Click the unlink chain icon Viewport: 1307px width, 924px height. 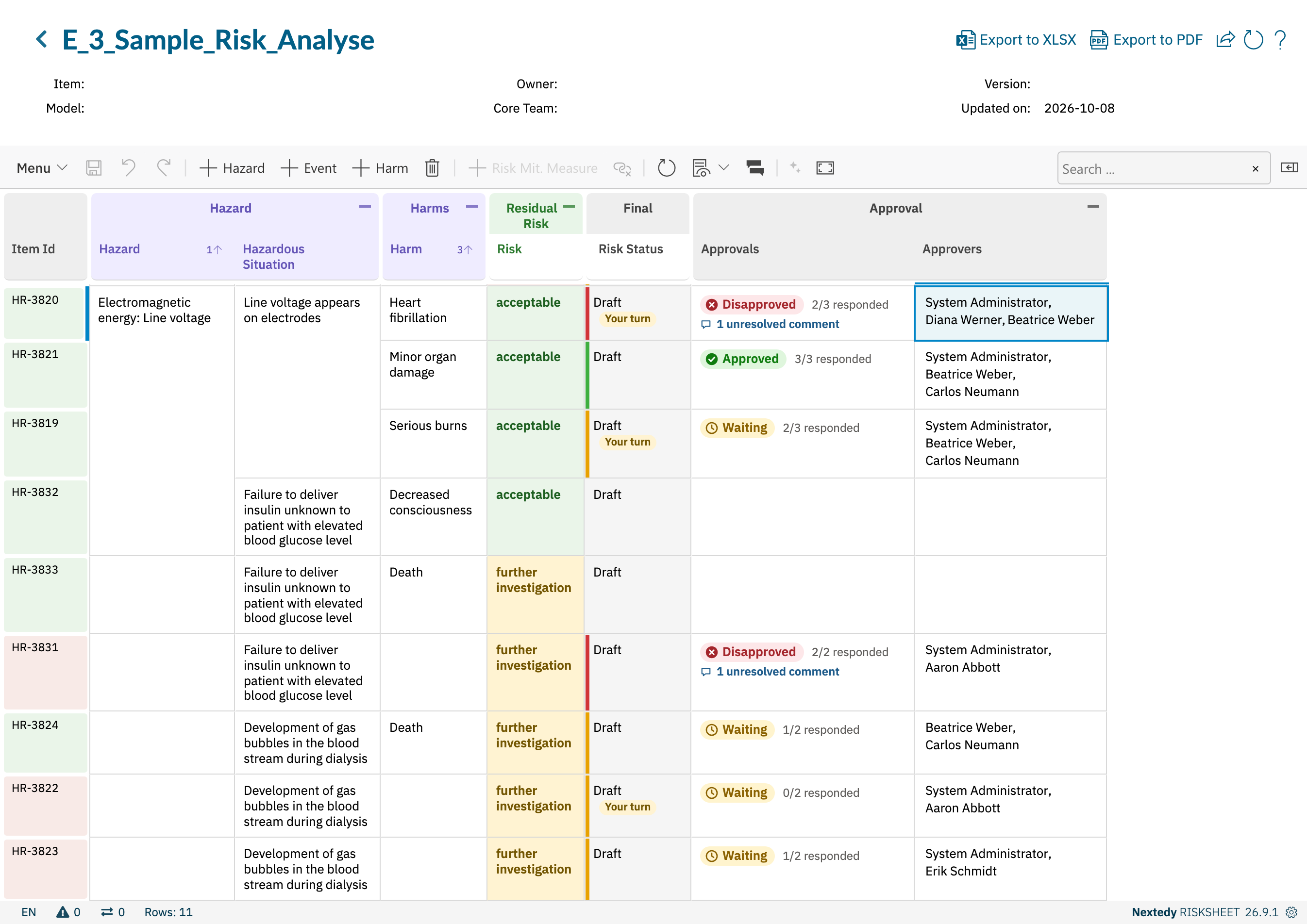[621, 168]
